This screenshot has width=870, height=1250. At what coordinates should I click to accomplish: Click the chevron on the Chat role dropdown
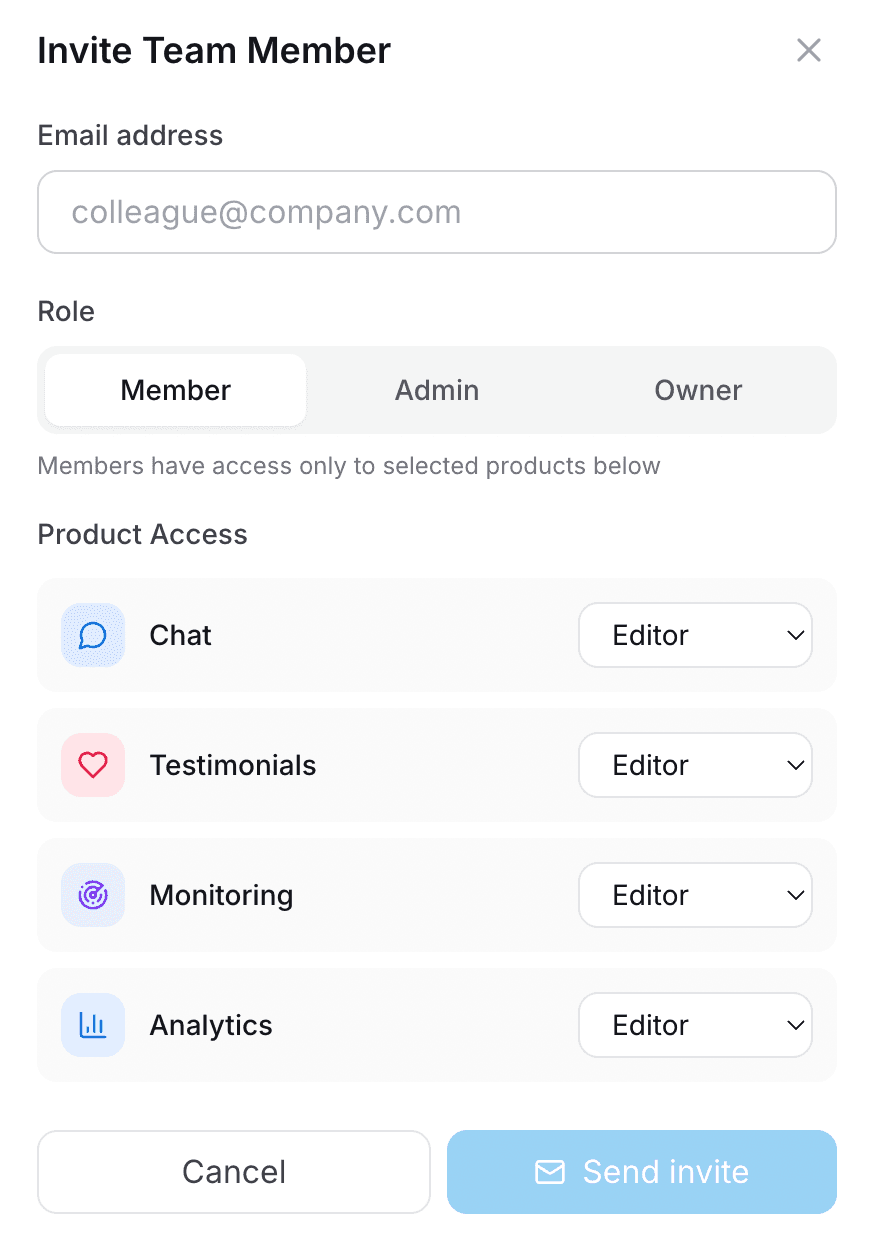click(795, 635)
